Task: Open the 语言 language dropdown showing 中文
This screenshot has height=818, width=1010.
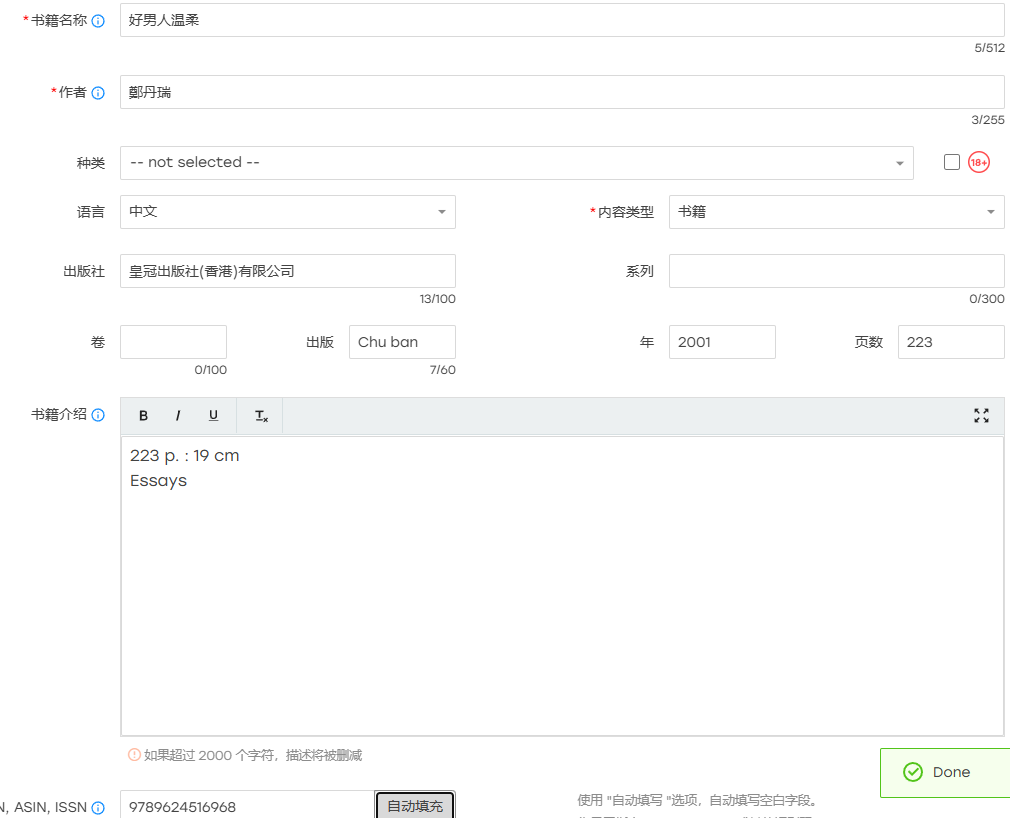Action: [288, 212]
